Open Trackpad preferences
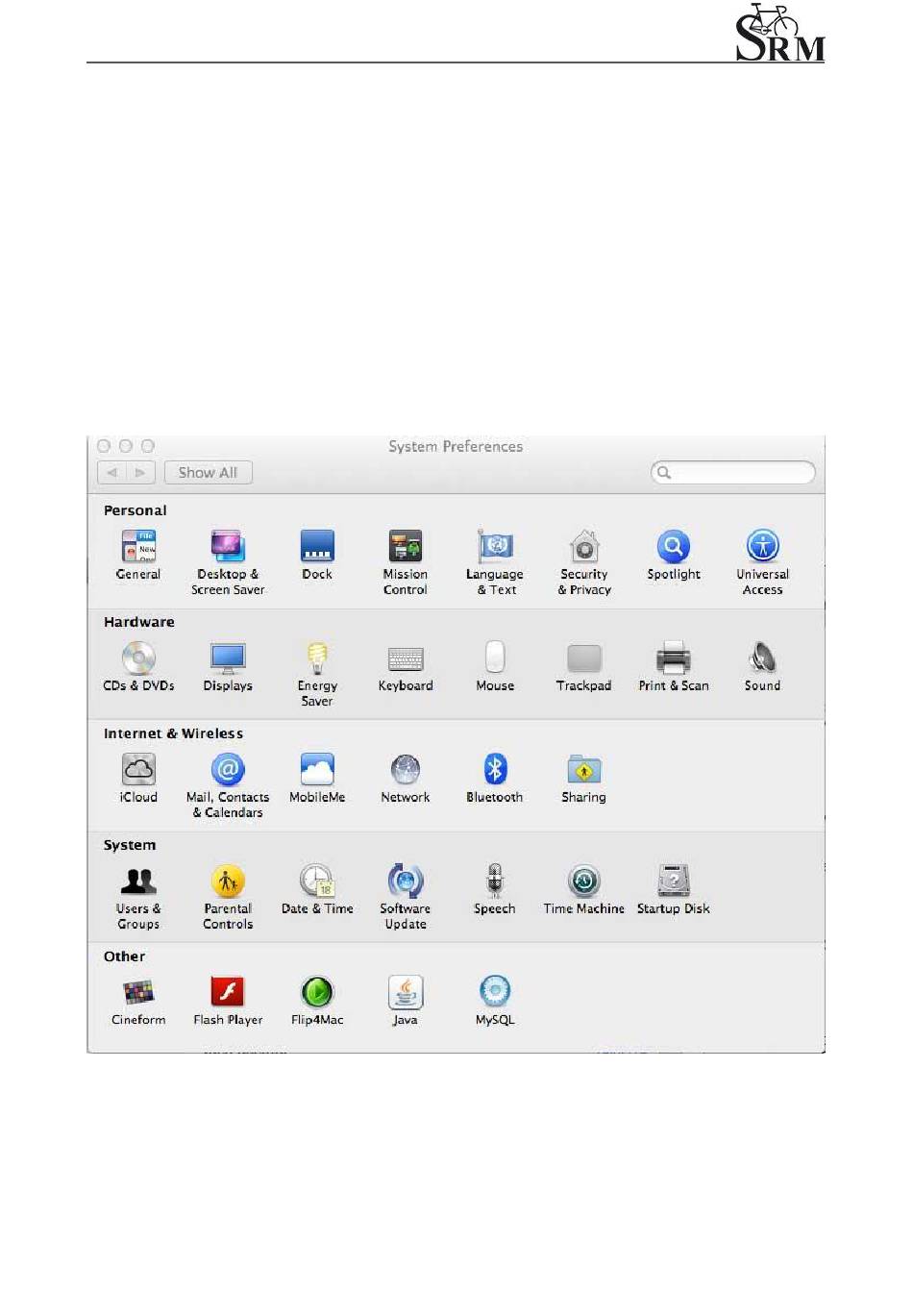913x1316 pixels. pos(584,666)
